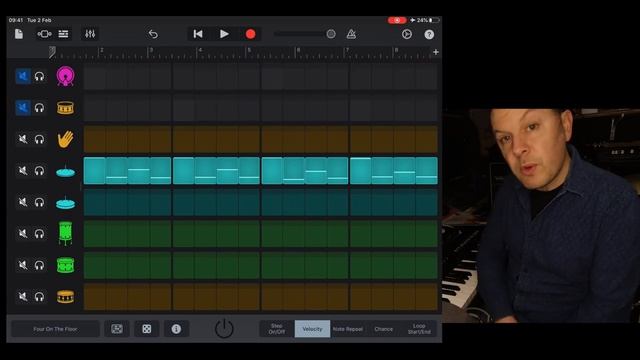Open My Songs document browser
The height and width of the screenshot is (360, 640).
(x=19, y=34)
